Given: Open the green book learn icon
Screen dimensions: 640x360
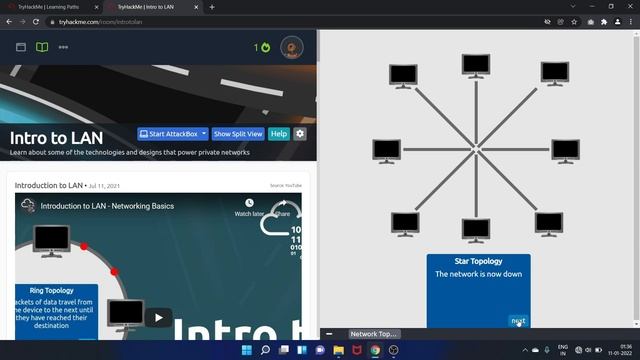Looking at the screenshot, I should 42,47.
